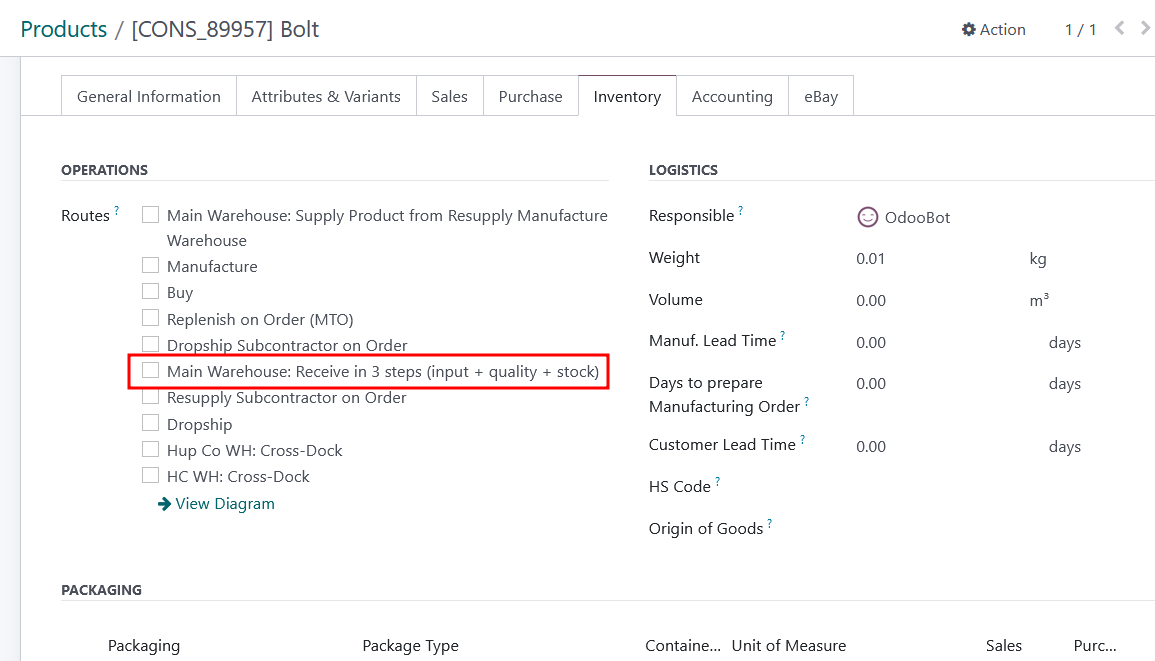Click the OdooBot avatar icon
Screen dimensions: 1155x661
[867, 217]
